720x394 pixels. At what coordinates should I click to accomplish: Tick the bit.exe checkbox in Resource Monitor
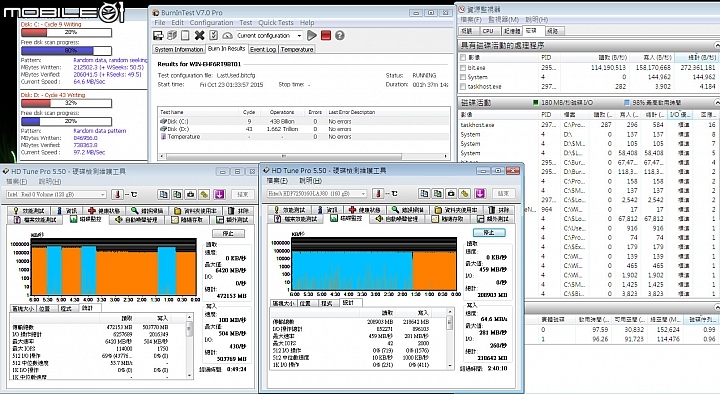tap(463, 68)
